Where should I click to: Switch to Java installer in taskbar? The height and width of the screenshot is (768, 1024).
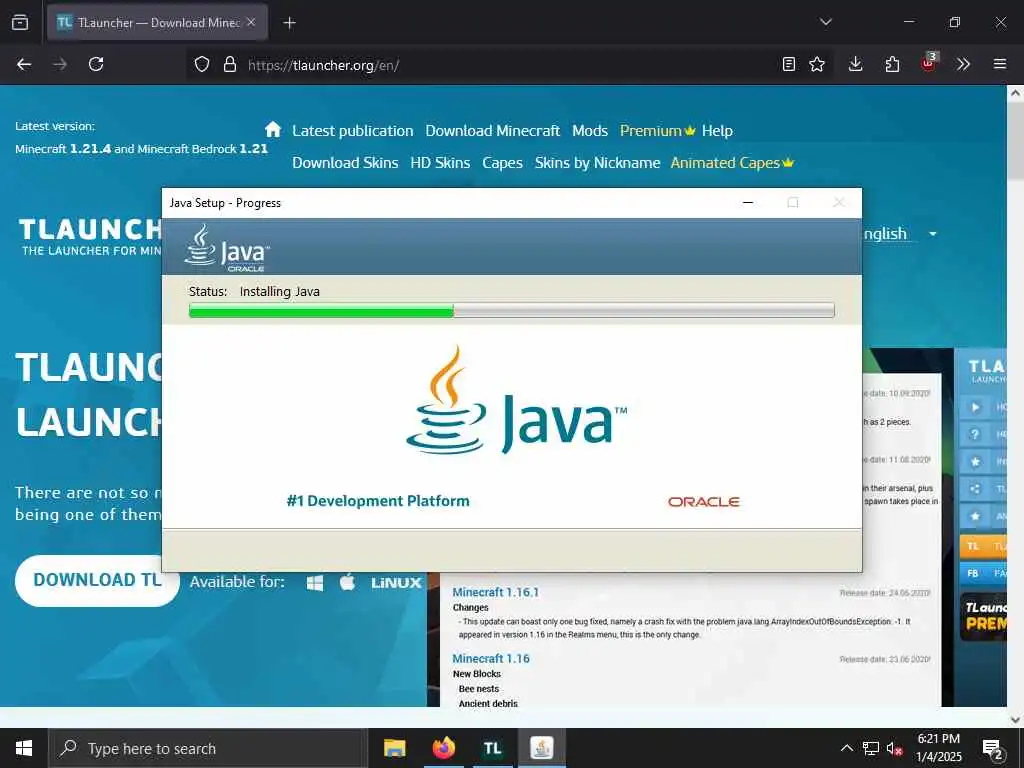pyautogui.click(x=541, y=748)
